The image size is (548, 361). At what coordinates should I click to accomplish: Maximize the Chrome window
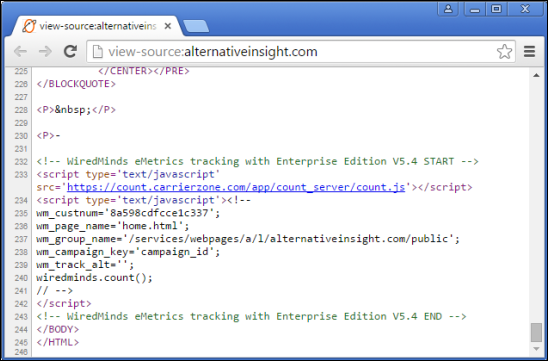point(496,9)
